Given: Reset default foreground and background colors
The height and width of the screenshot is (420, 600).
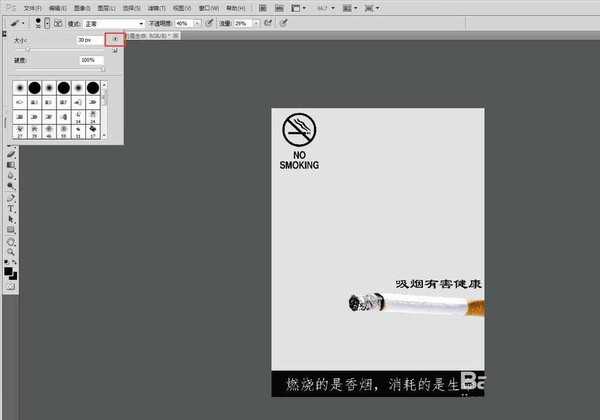Looking at the screenshot, I should click(x=6, y=262).
